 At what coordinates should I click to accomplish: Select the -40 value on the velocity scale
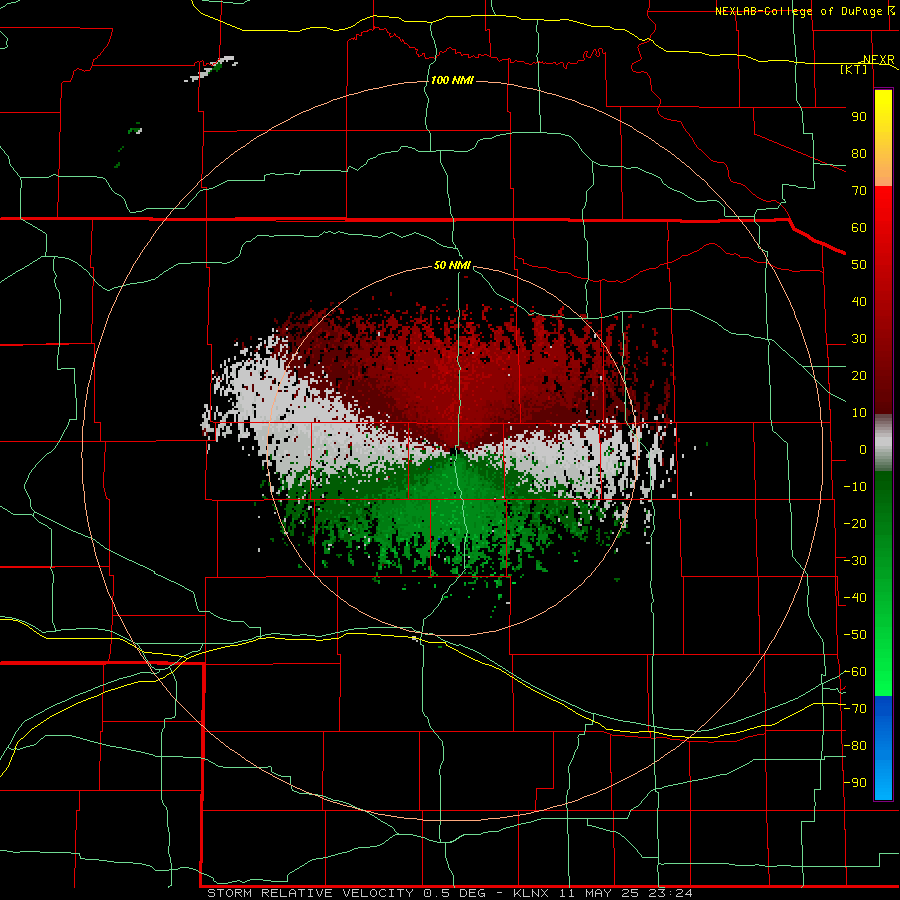[x=855, y=598]
